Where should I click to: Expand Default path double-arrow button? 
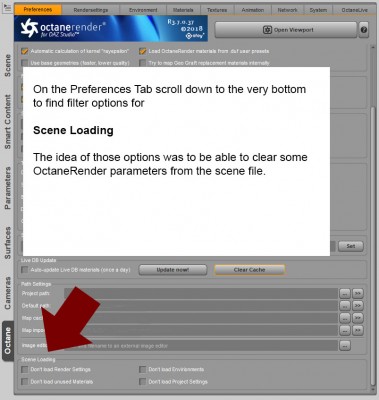pos(358,306)
